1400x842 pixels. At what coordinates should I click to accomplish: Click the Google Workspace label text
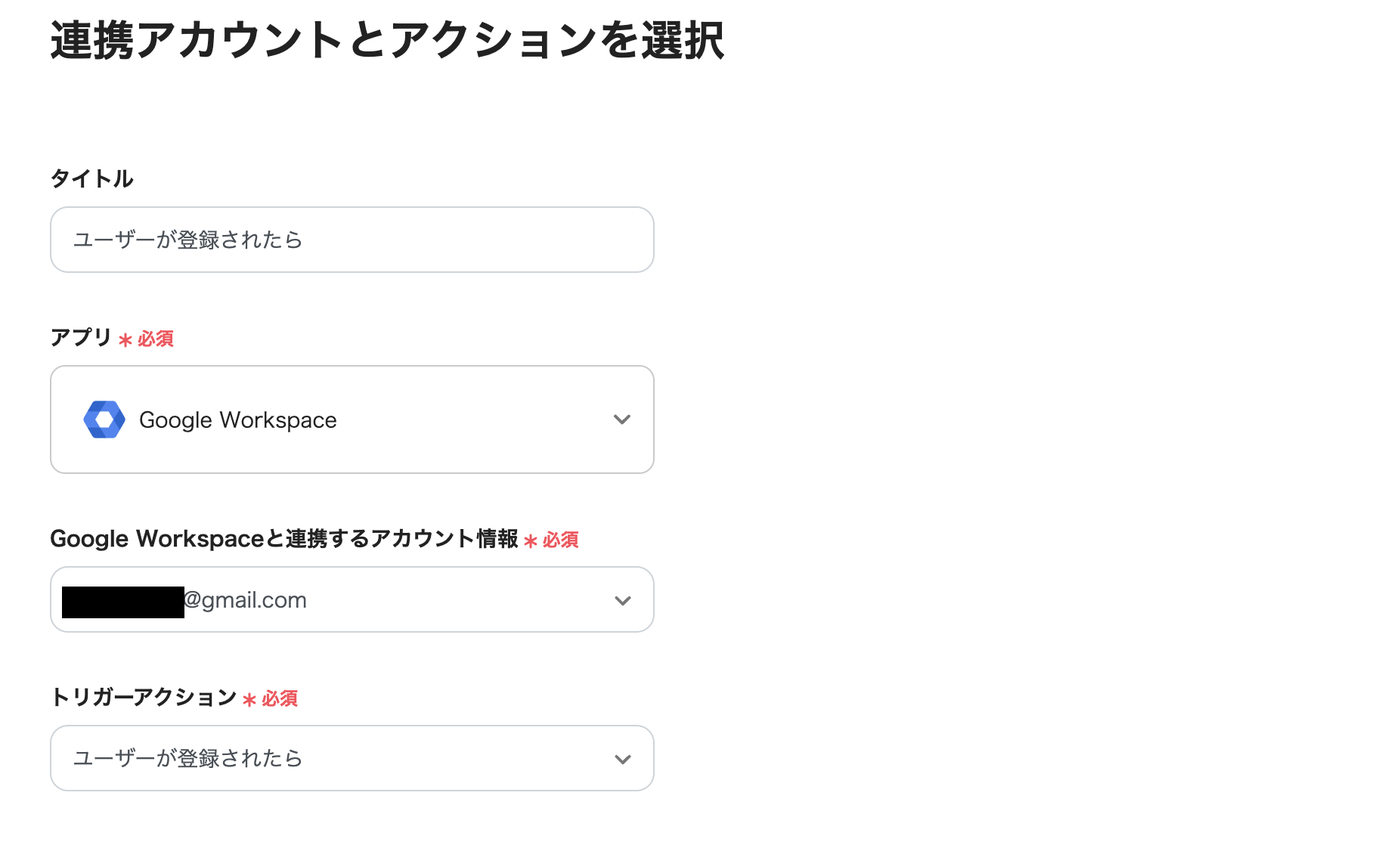(237, 419)
